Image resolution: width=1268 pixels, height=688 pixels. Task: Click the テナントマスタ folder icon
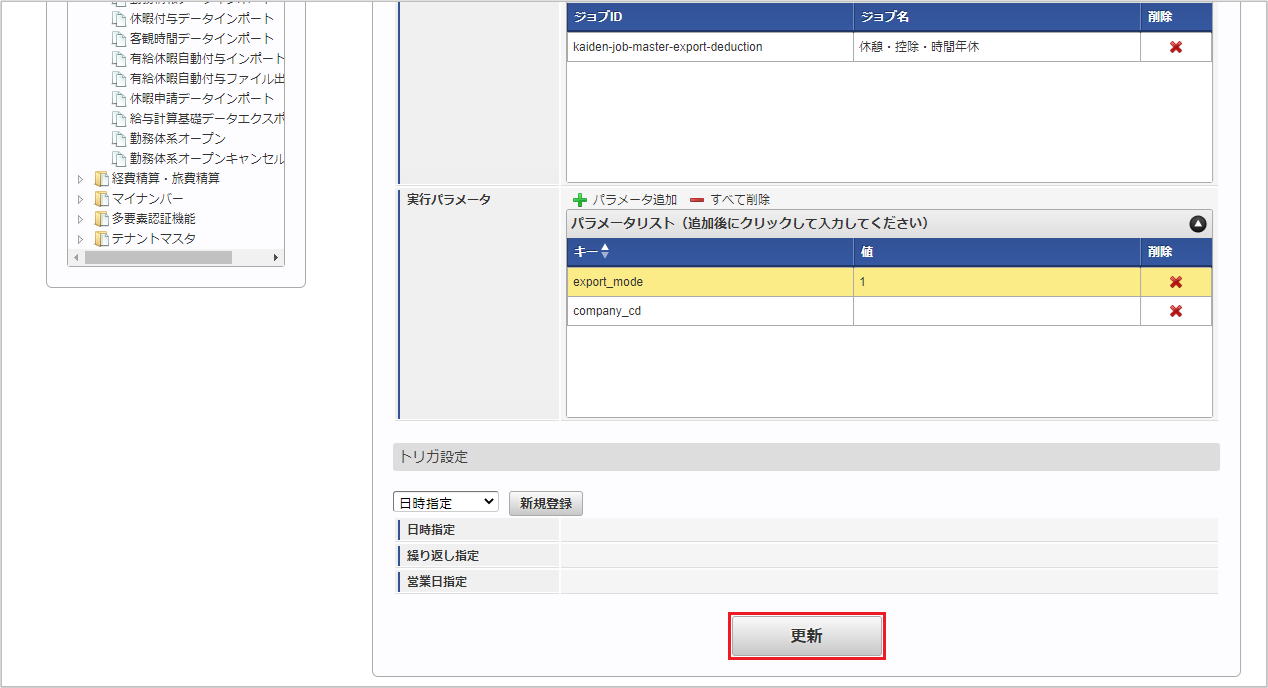pyautogui.click(x=101, y=238)
